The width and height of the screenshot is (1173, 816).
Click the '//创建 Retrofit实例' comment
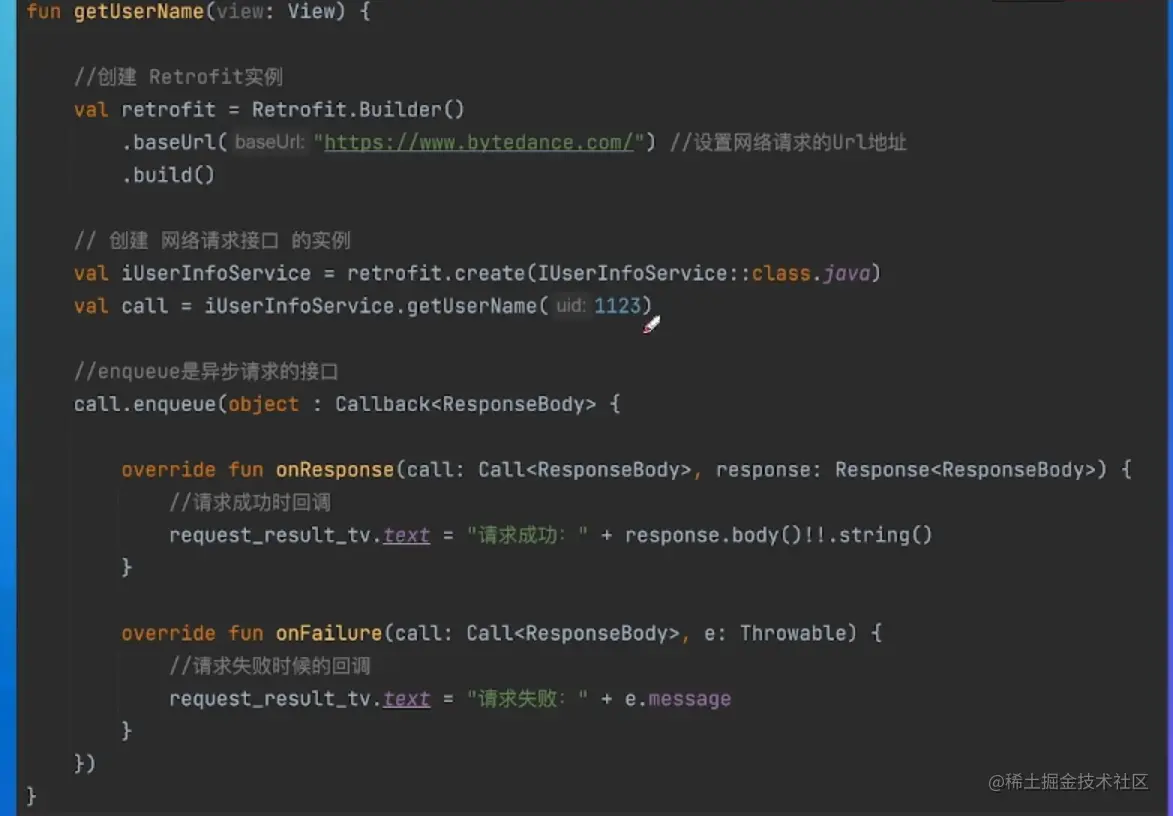(178, 77)
